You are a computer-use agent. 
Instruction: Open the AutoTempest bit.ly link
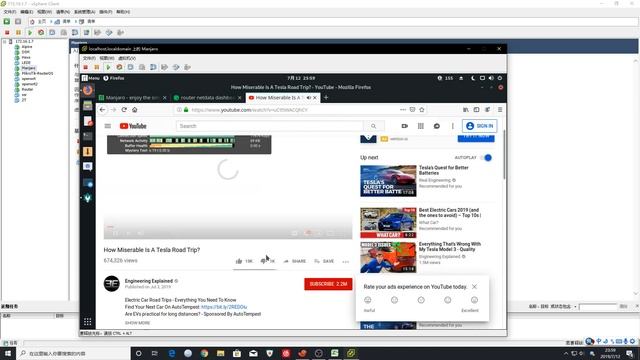pyautogui.click(x=224, y=307)
